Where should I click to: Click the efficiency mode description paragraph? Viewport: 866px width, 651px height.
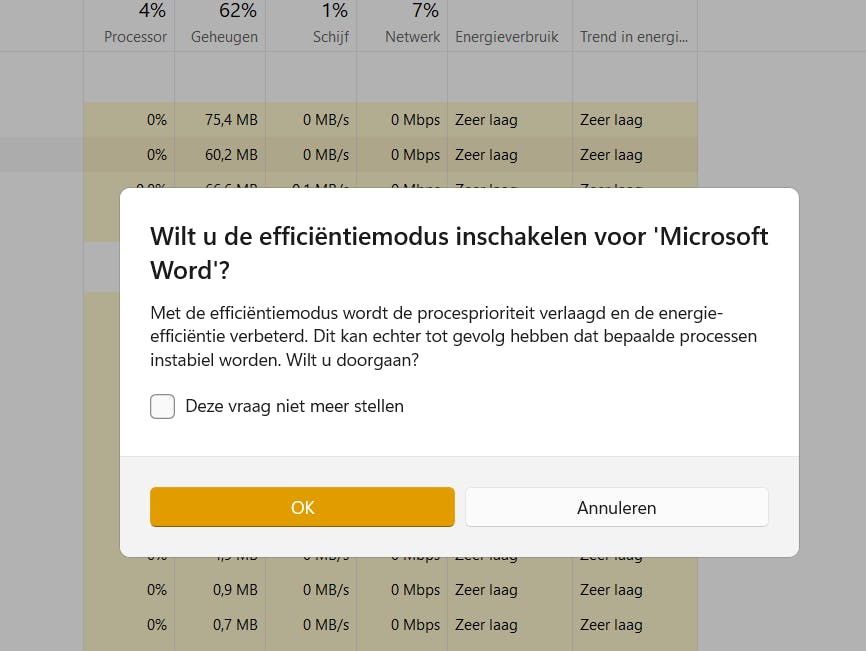(453, 335)
